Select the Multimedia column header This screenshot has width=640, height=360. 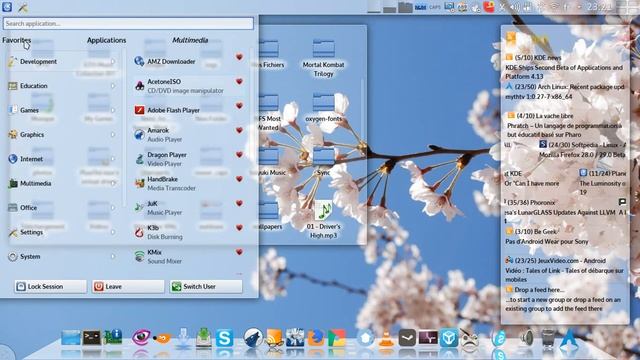click(x=190, y=40)
